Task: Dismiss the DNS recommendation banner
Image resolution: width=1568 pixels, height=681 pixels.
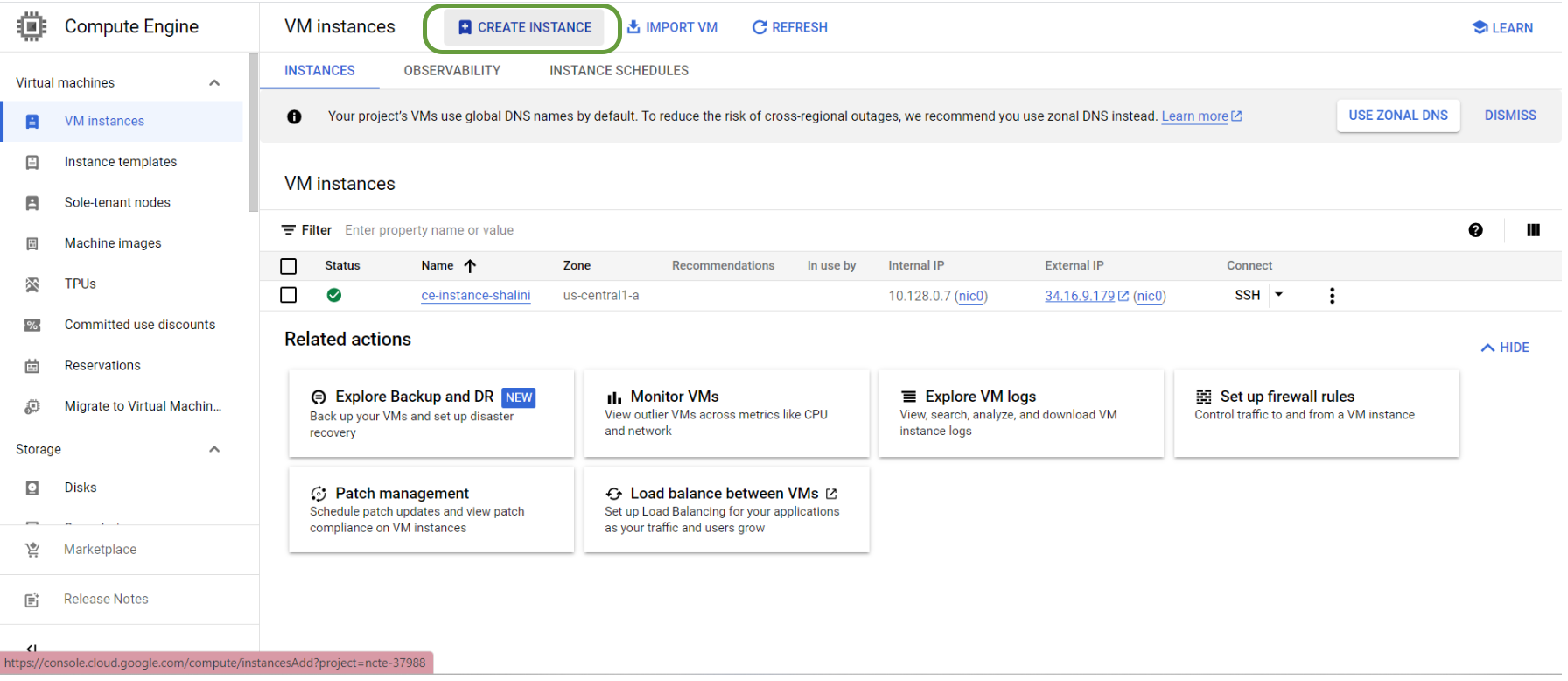Action: [1510, 116]
